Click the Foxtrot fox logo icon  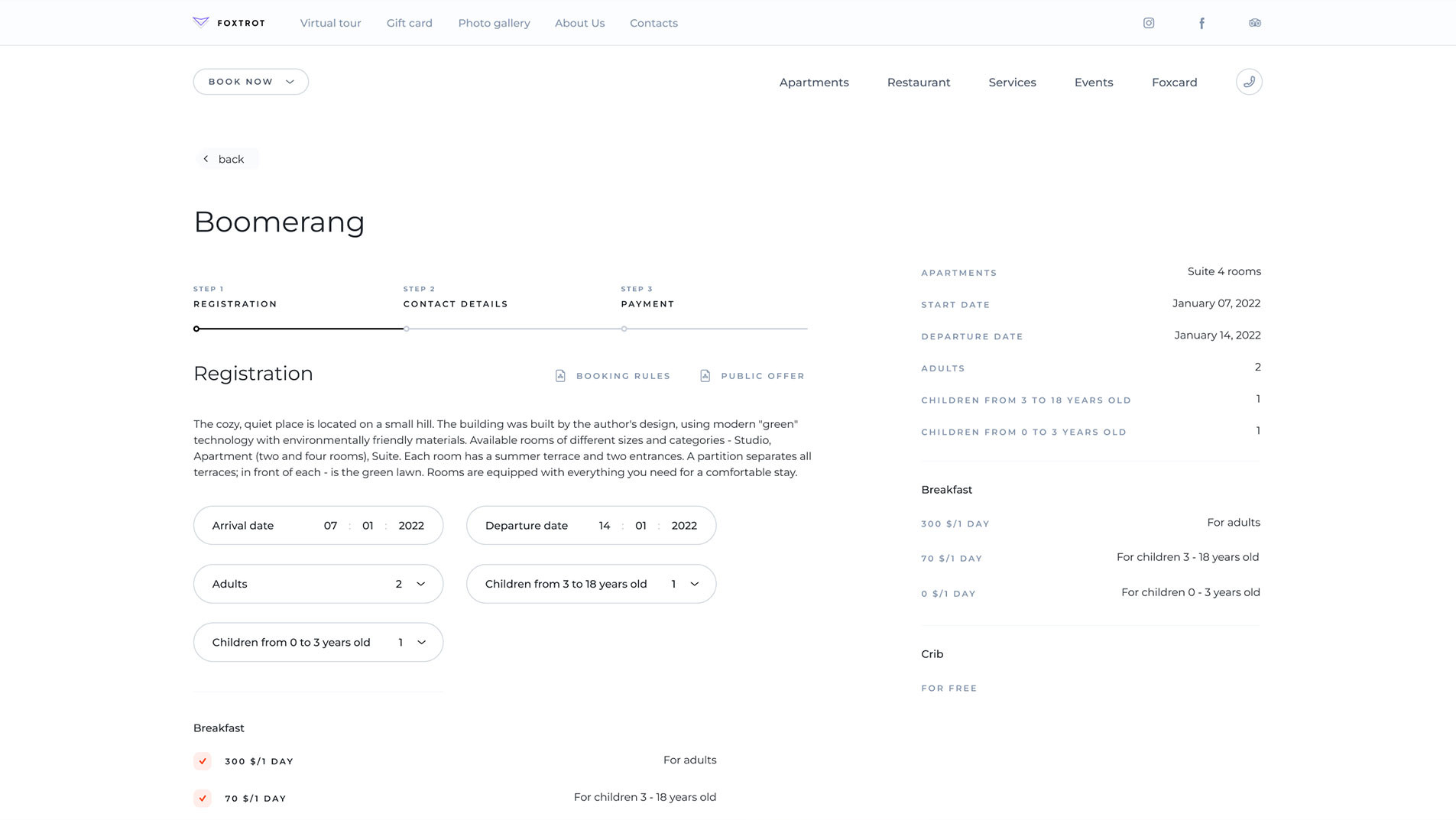coord(201,22)
